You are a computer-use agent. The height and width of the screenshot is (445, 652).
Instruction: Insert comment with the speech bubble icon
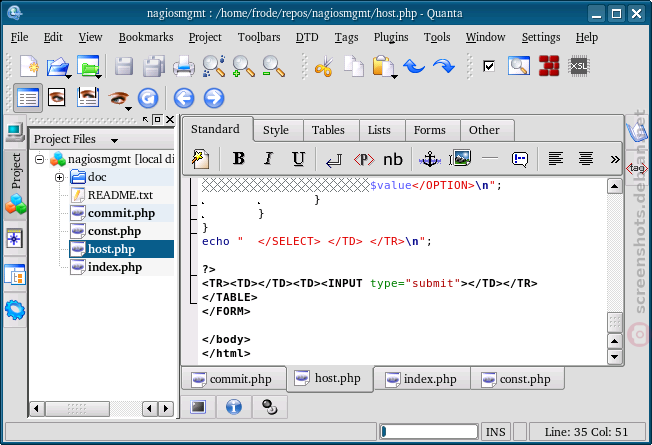520,159
